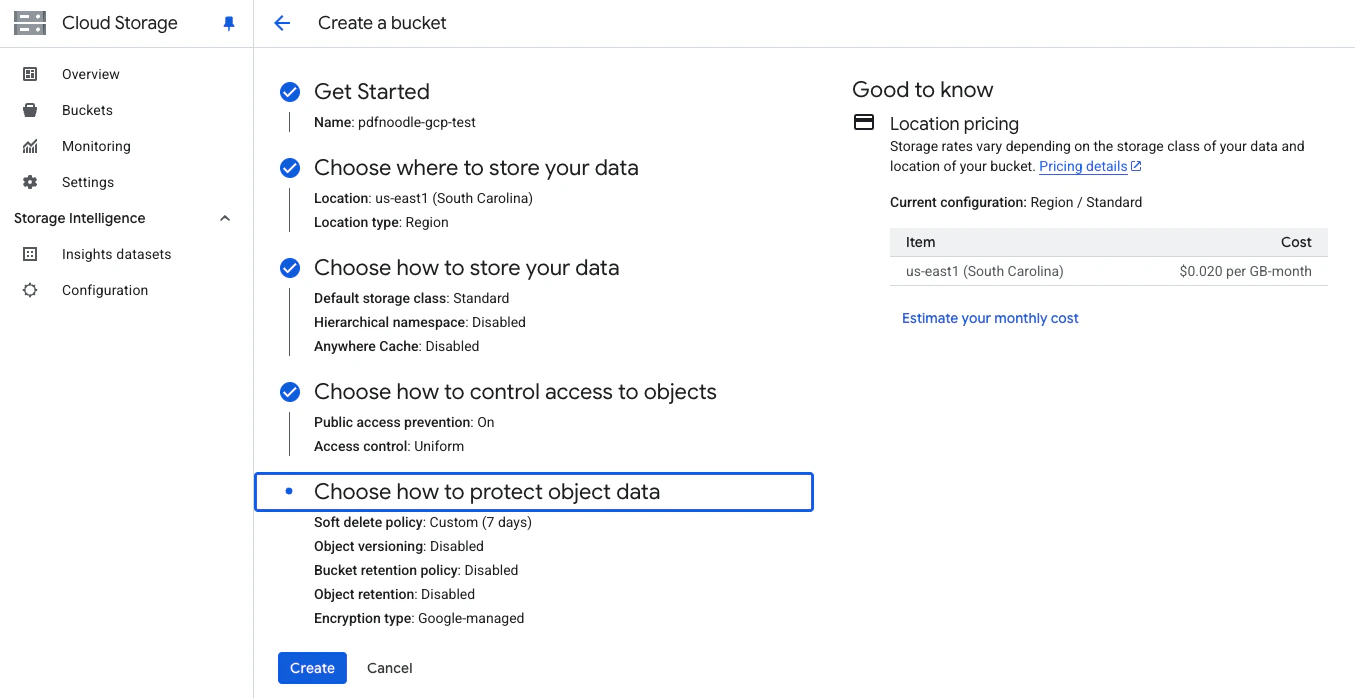Cancel the bucket creation
1355x698 pixels.
pyautogui.click(x=390, y=668)
